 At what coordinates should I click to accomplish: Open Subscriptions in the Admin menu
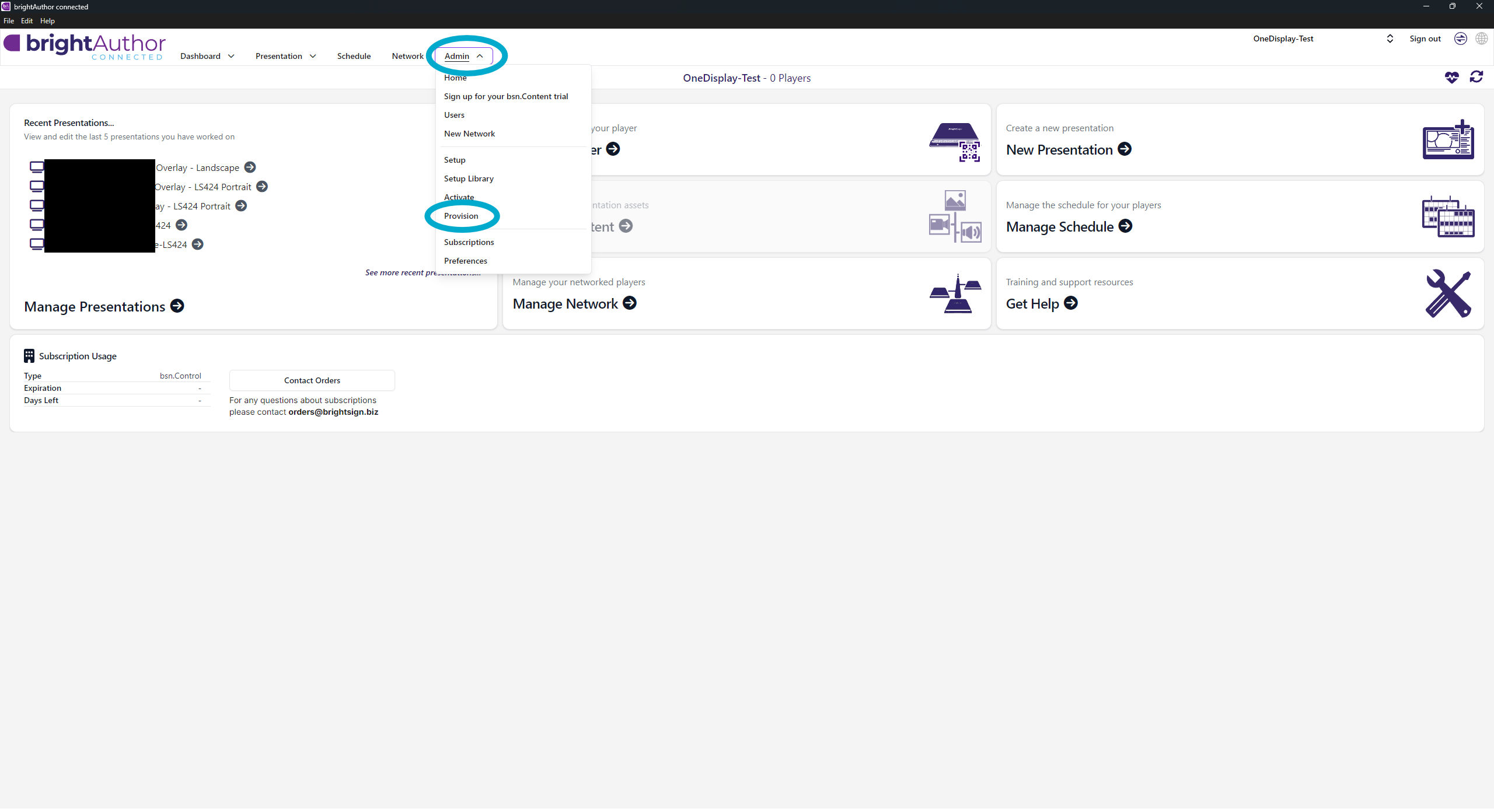click(468, 242)
